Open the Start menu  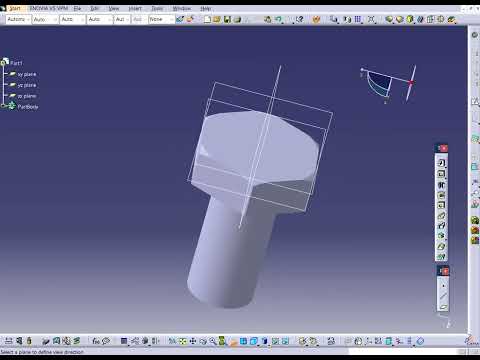pyautogui.click(x=15, y=8)
